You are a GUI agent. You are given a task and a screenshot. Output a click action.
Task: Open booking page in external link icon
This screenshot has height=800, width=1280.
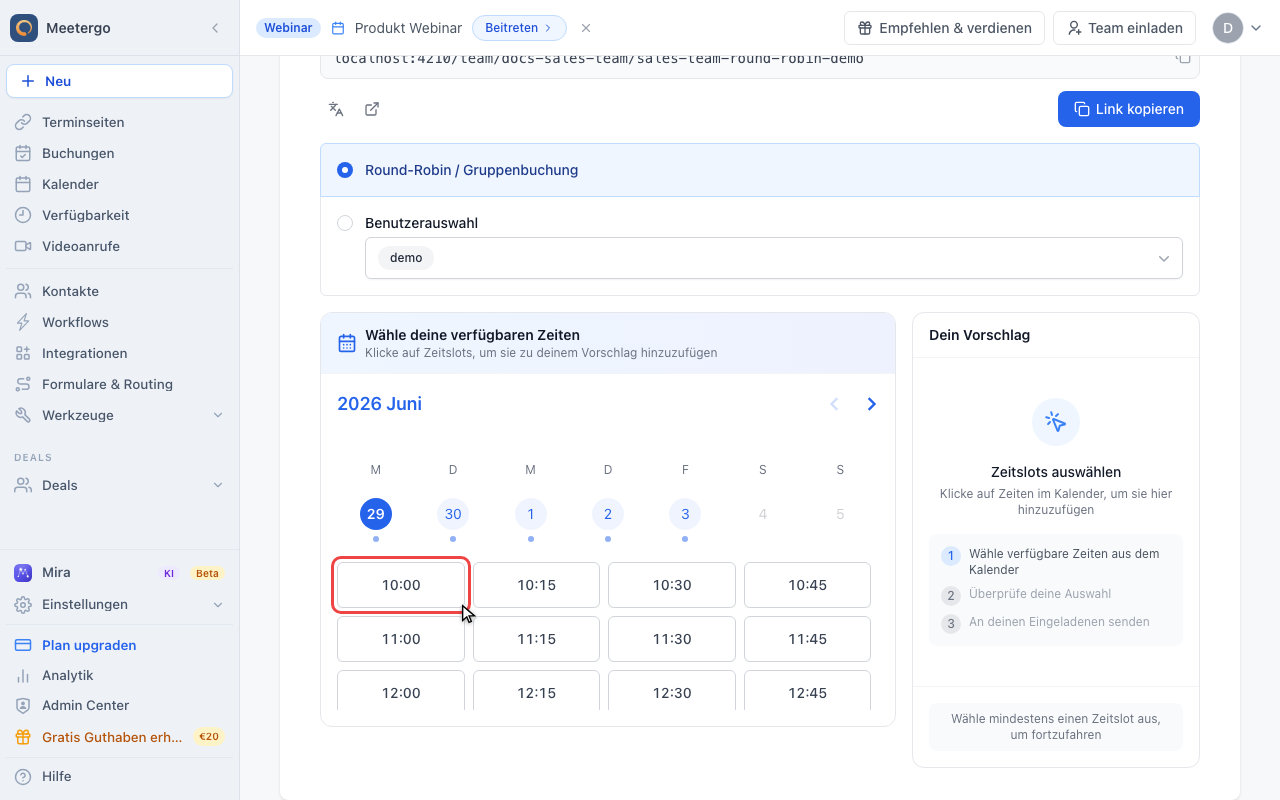[372, 109]
